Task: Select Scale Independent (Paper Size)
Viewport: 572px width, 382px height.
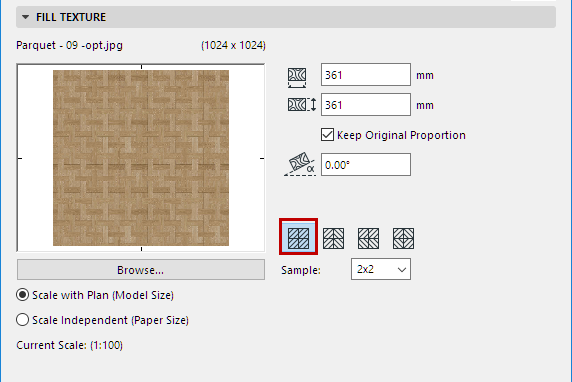Action: (x=22, y=320)
